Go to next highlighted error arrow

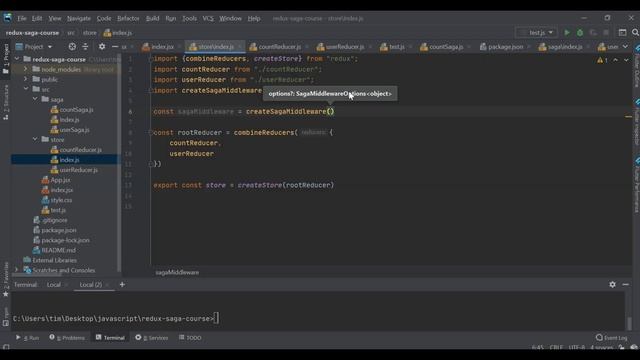[x=626, y=60]
